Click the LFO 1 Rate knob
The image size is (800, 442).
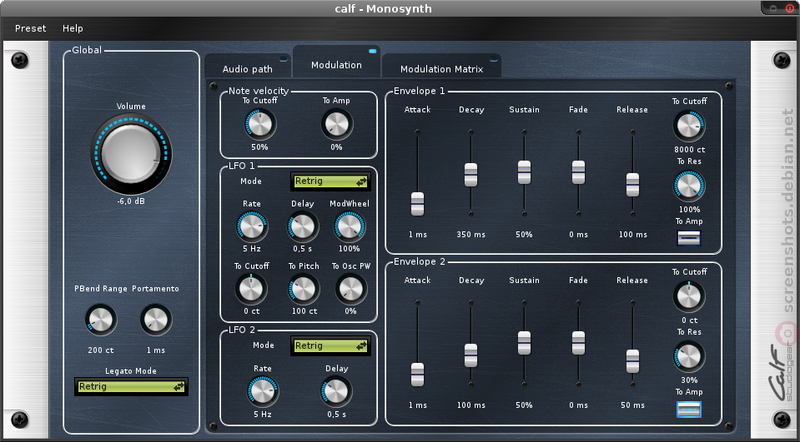[x=252, y=227]
